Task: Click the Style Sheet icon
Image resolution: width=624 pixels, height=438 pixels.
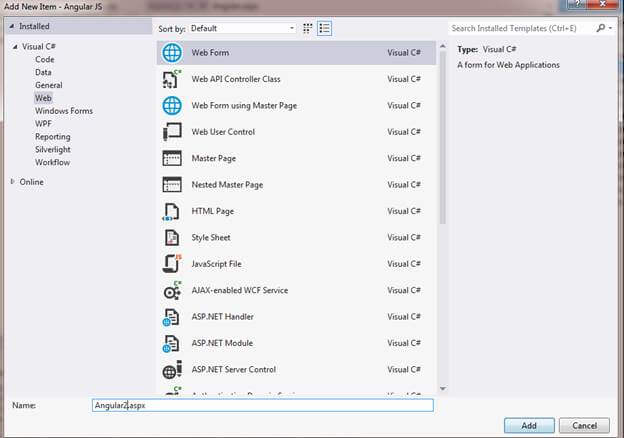Action: pyautogui.click(x=172, y=237)
